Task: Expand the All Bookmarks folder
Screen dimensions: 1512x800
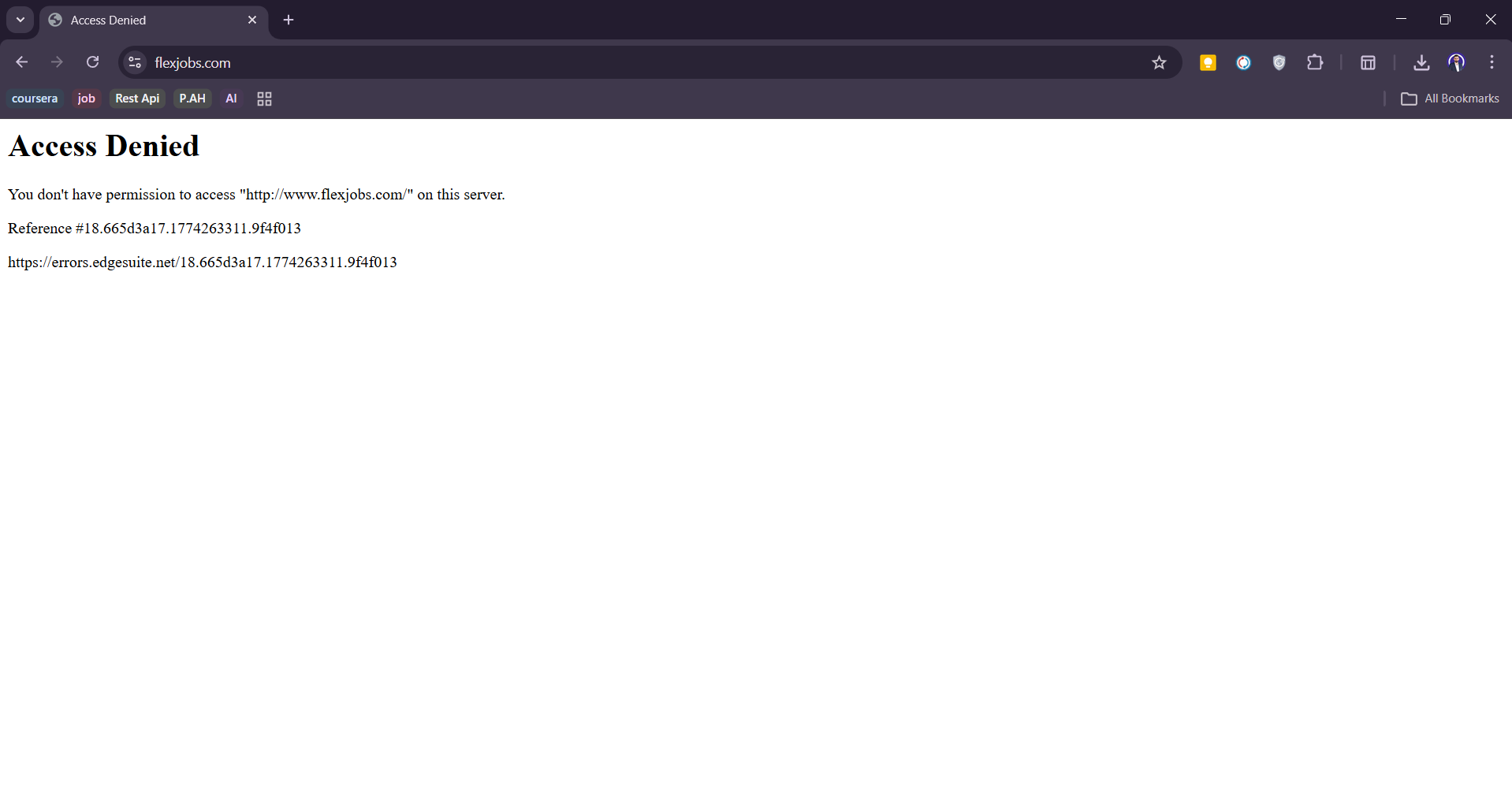Action: tap(1450, 99)
